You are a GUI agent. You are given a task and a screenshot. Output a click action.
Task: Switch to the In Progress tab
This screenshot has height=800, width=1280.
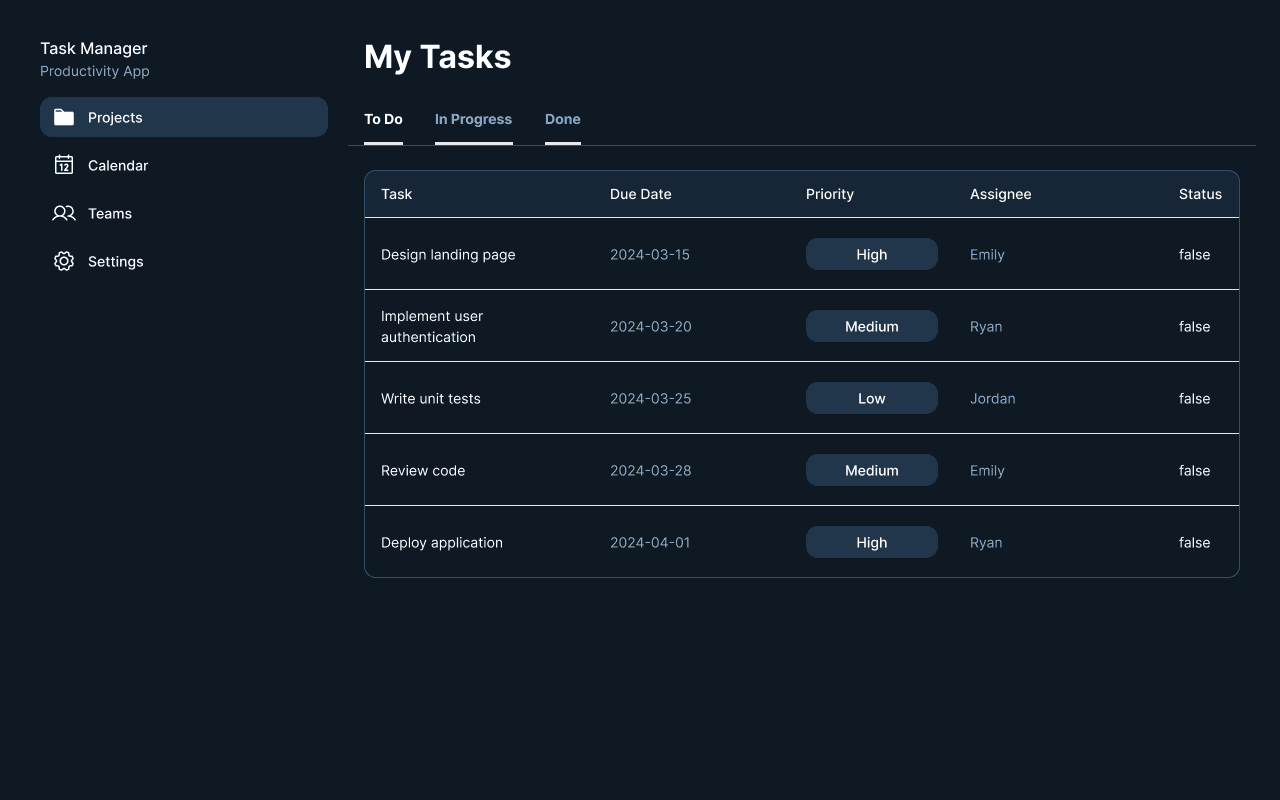[473, 119]
